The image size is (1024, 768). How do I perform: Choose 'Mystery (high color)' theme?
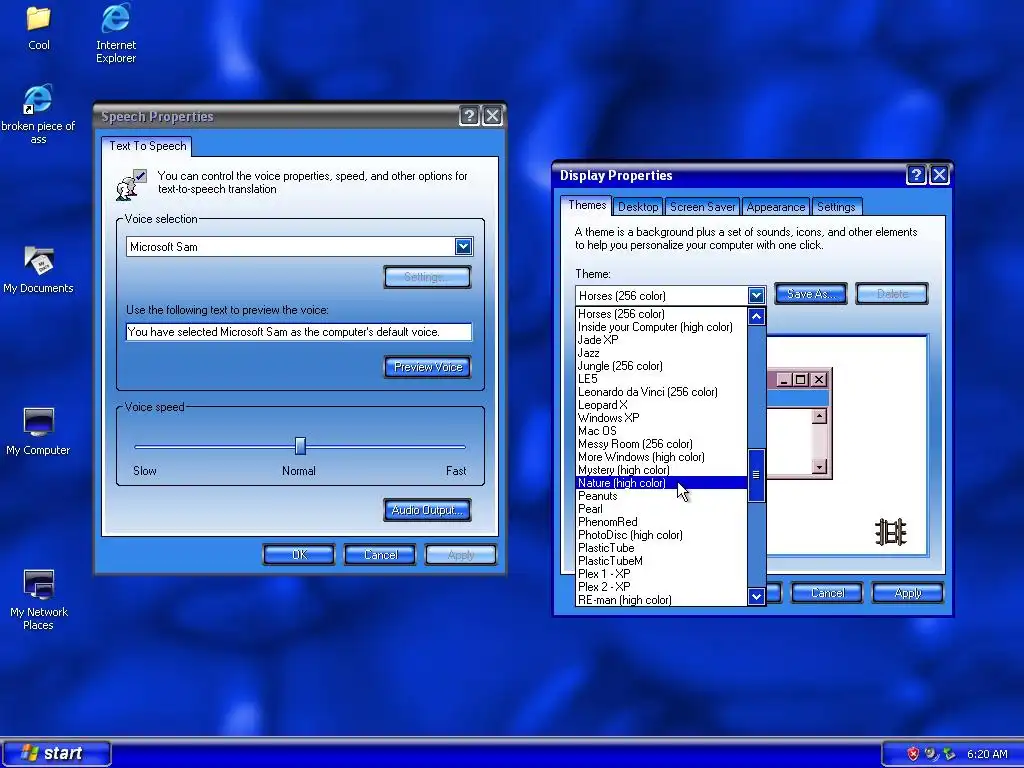click(x=662, y=470)
